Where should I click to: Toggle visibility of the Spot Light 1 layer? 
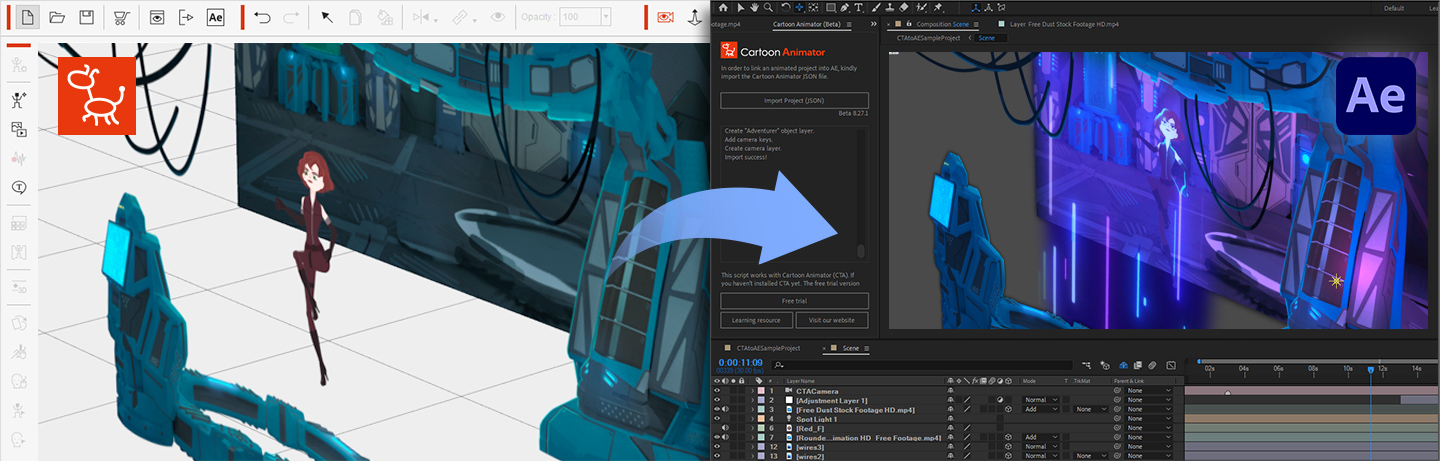pyautogui.click(x=717, y=419)
